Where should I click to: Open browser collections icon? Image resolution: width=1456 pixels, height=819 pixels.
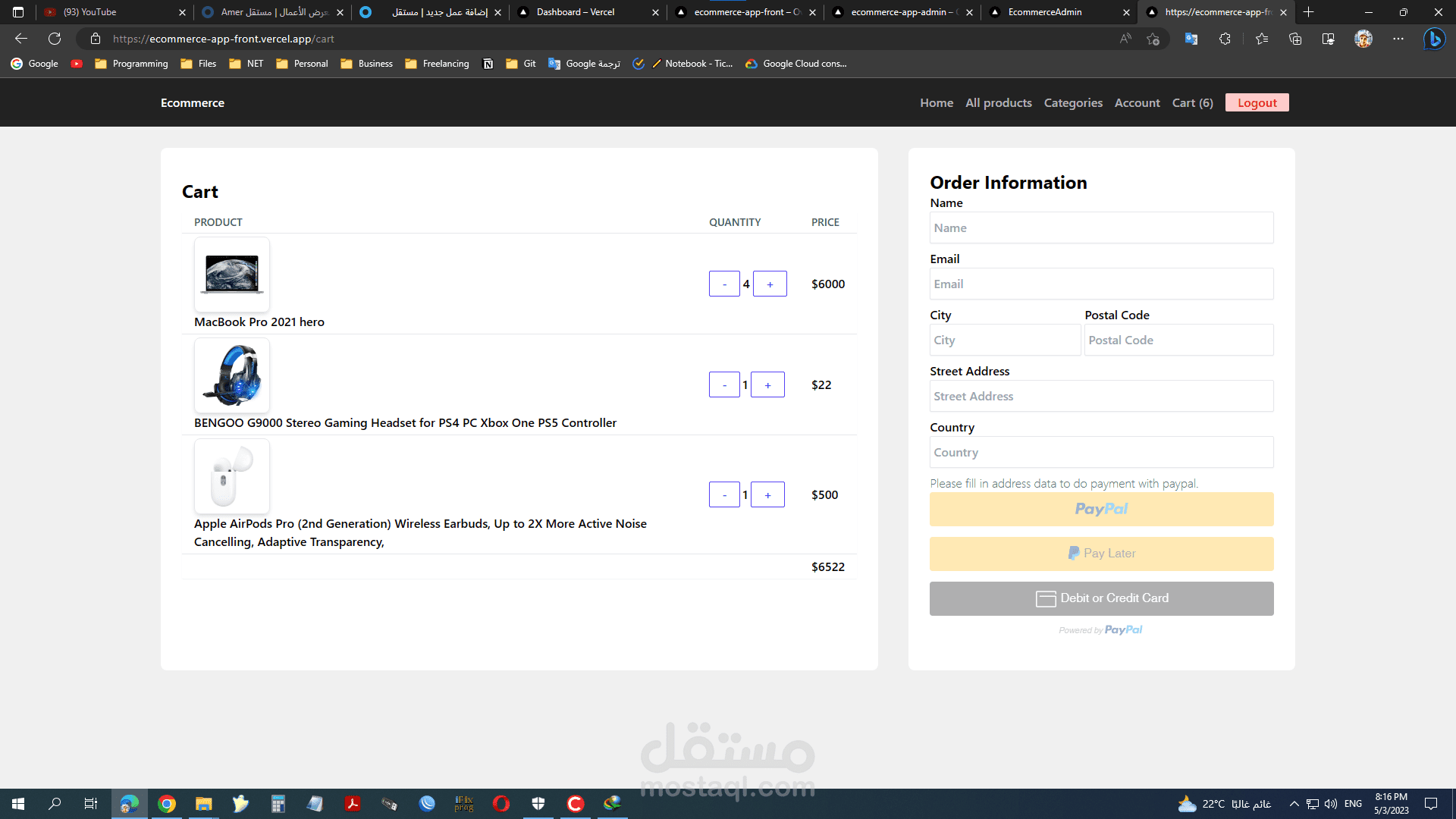click(1295, 39)
